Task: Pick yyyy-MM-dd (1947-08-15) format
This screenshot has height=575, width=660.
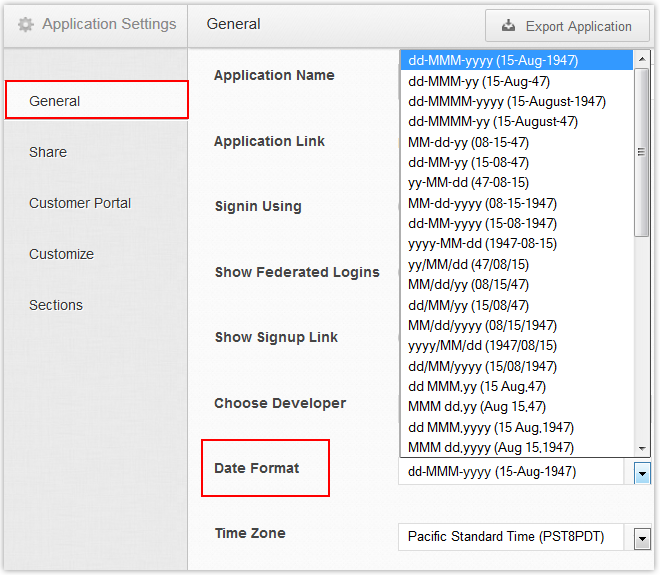Action: 482,243
